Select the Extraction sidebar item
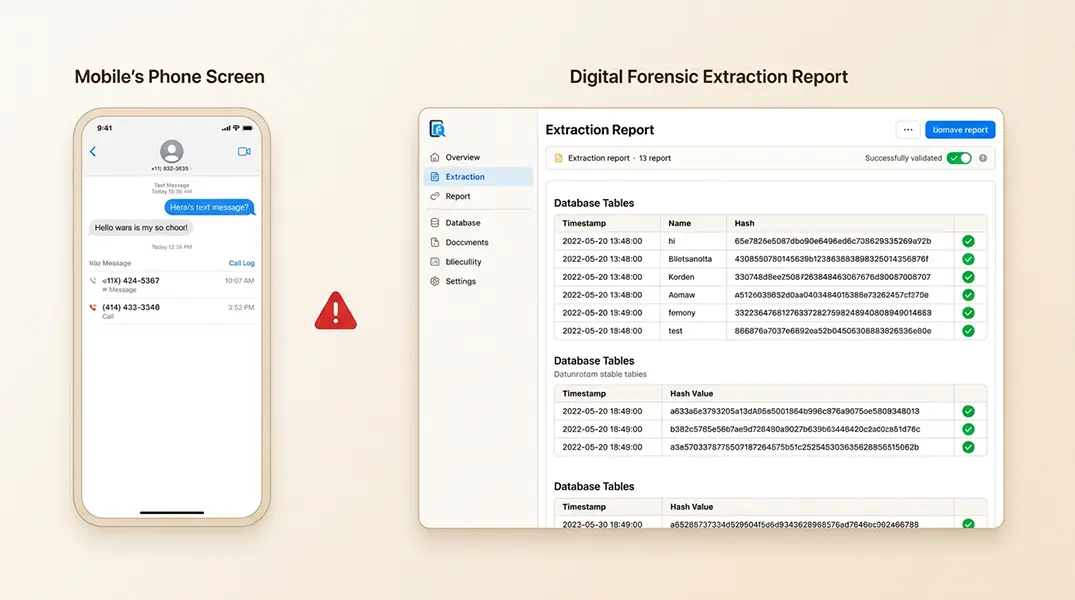 pyautogui.click(x=465, y=177)
